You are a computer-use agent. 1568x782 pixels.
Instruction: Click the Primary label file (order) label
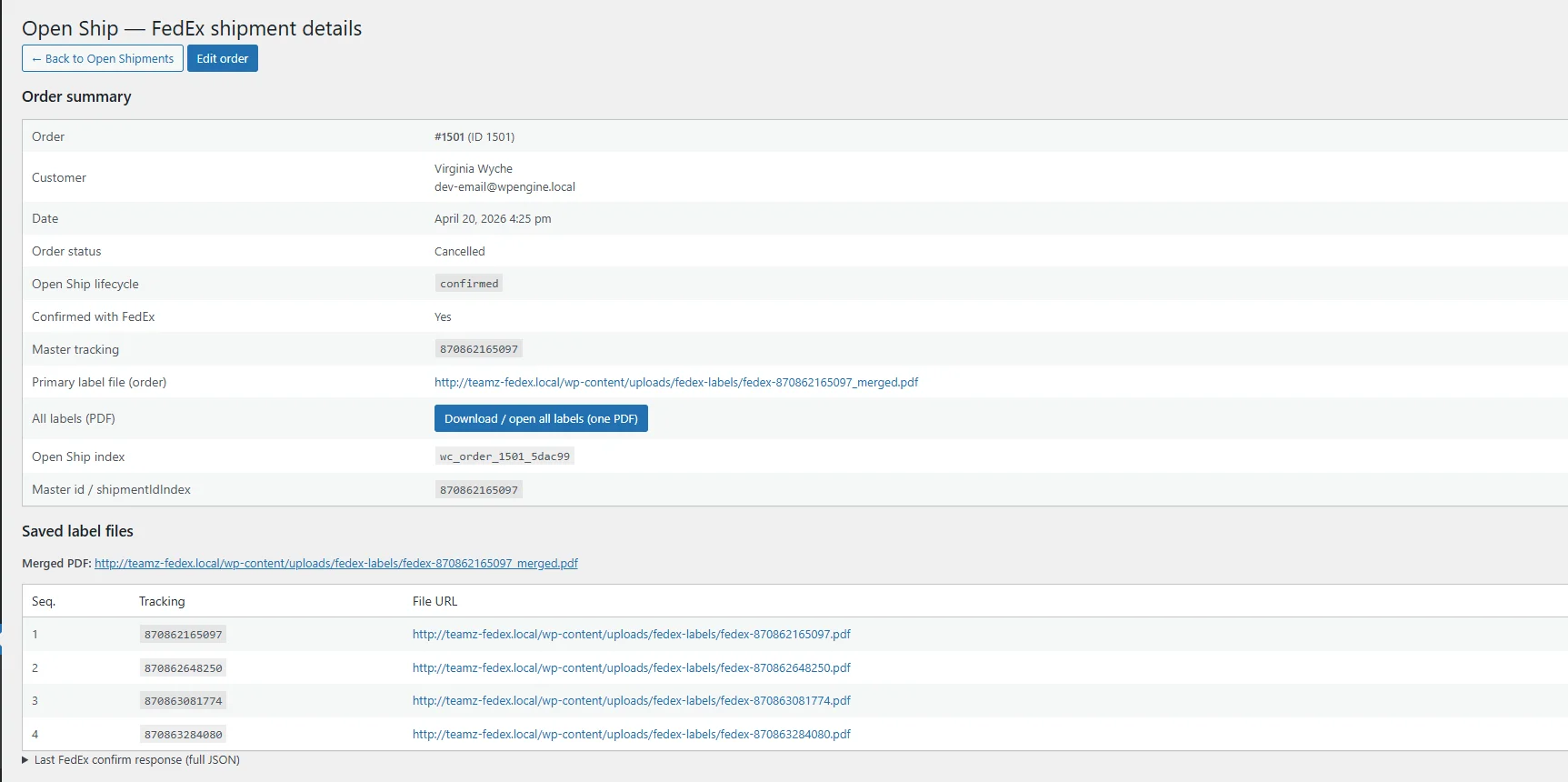click(x=99, y=382)
